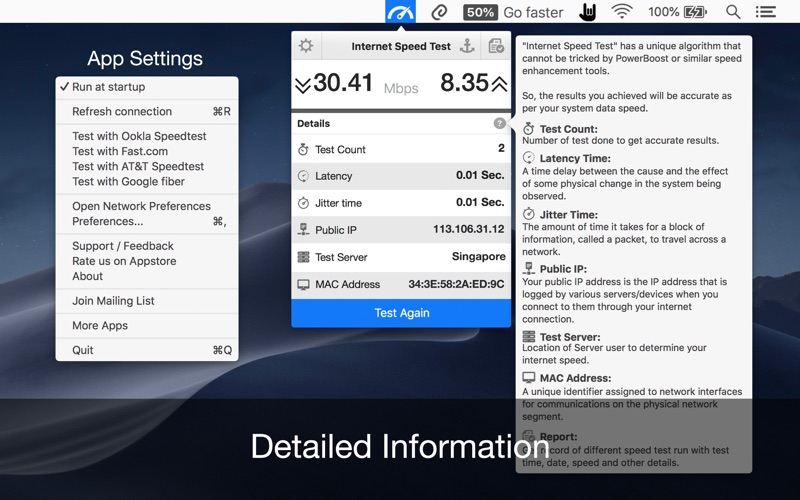Viewport: 800px width, 500px height.
Task: Open the About menu entry
Action: [147, 276]
